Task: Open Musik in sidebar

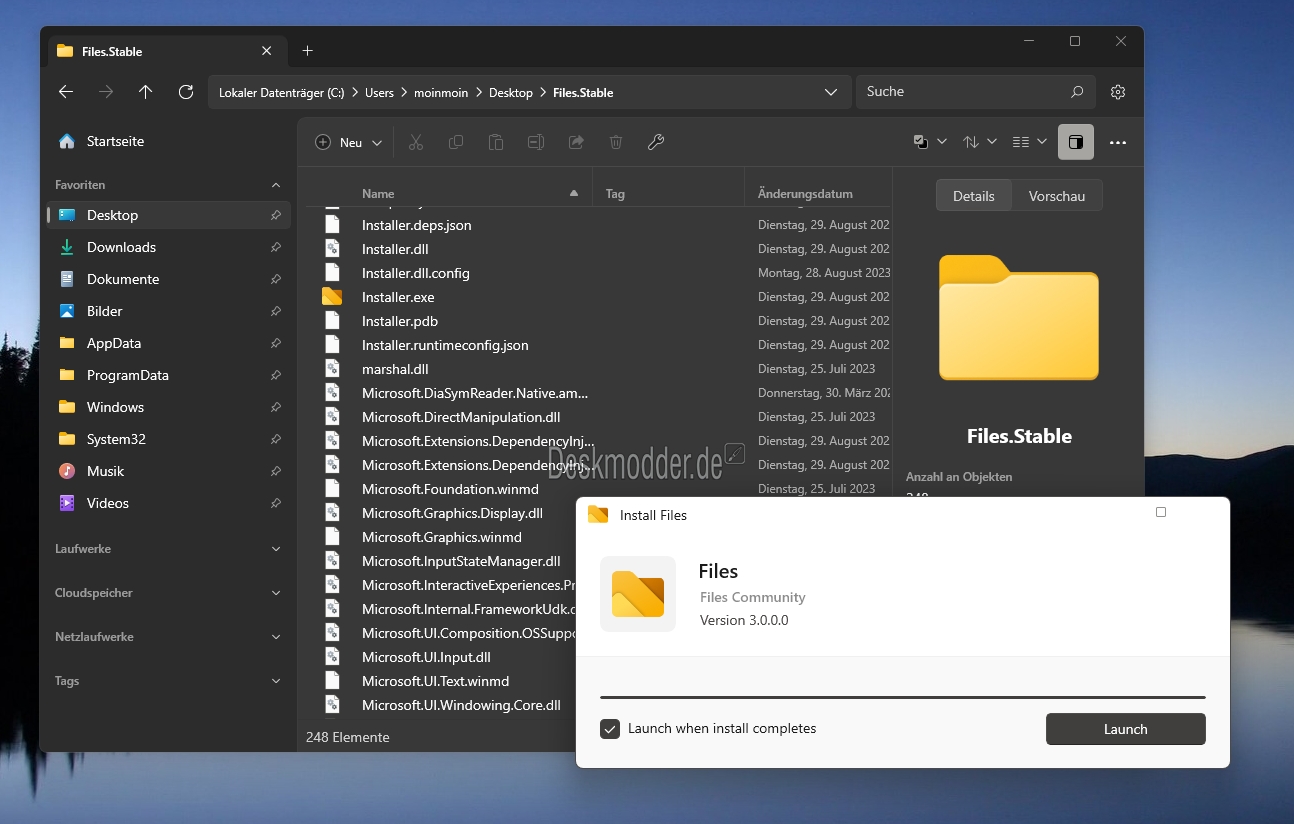Action: [x=168, y=471]
